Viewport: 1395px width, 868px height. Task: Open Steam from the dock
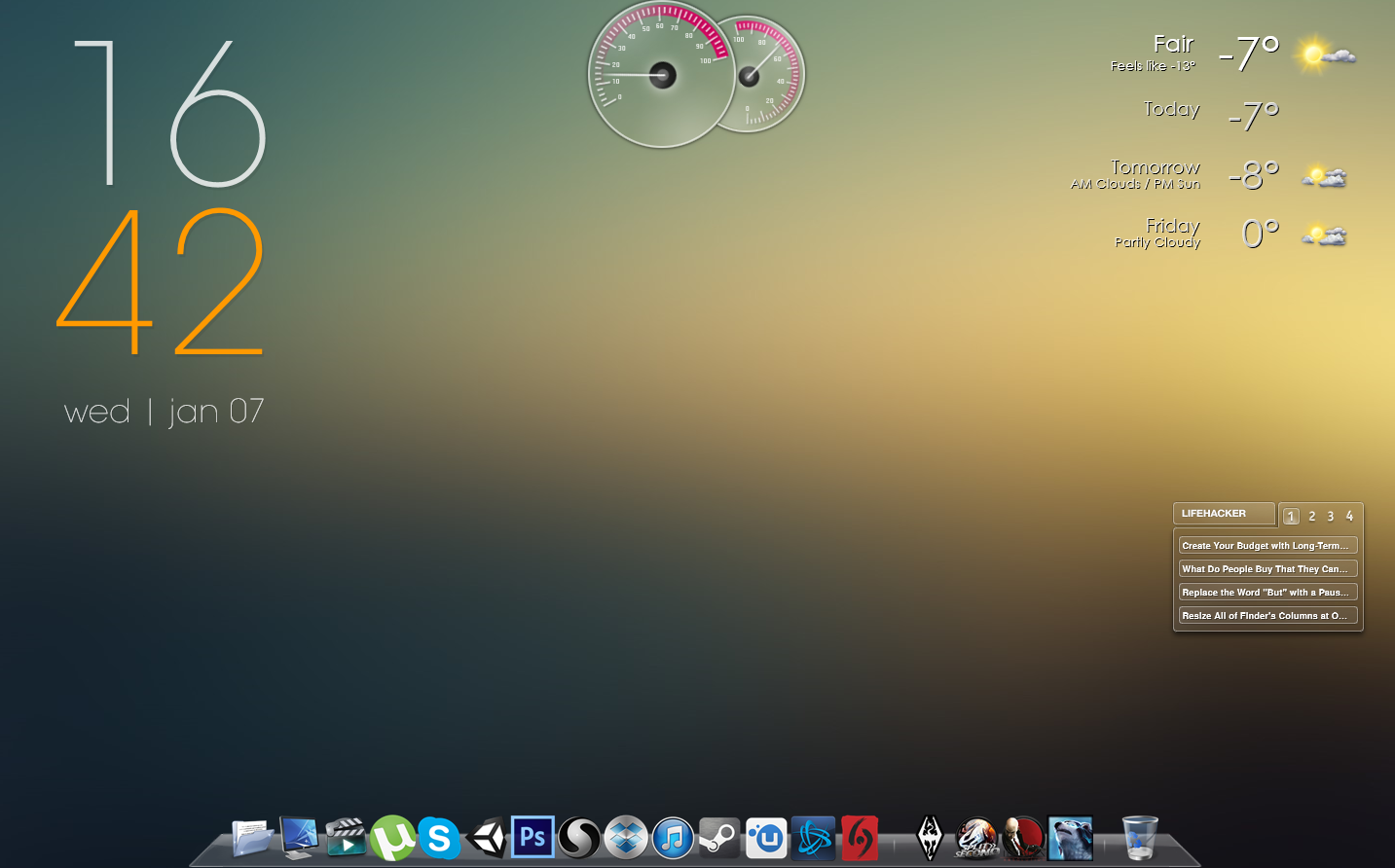718,837
